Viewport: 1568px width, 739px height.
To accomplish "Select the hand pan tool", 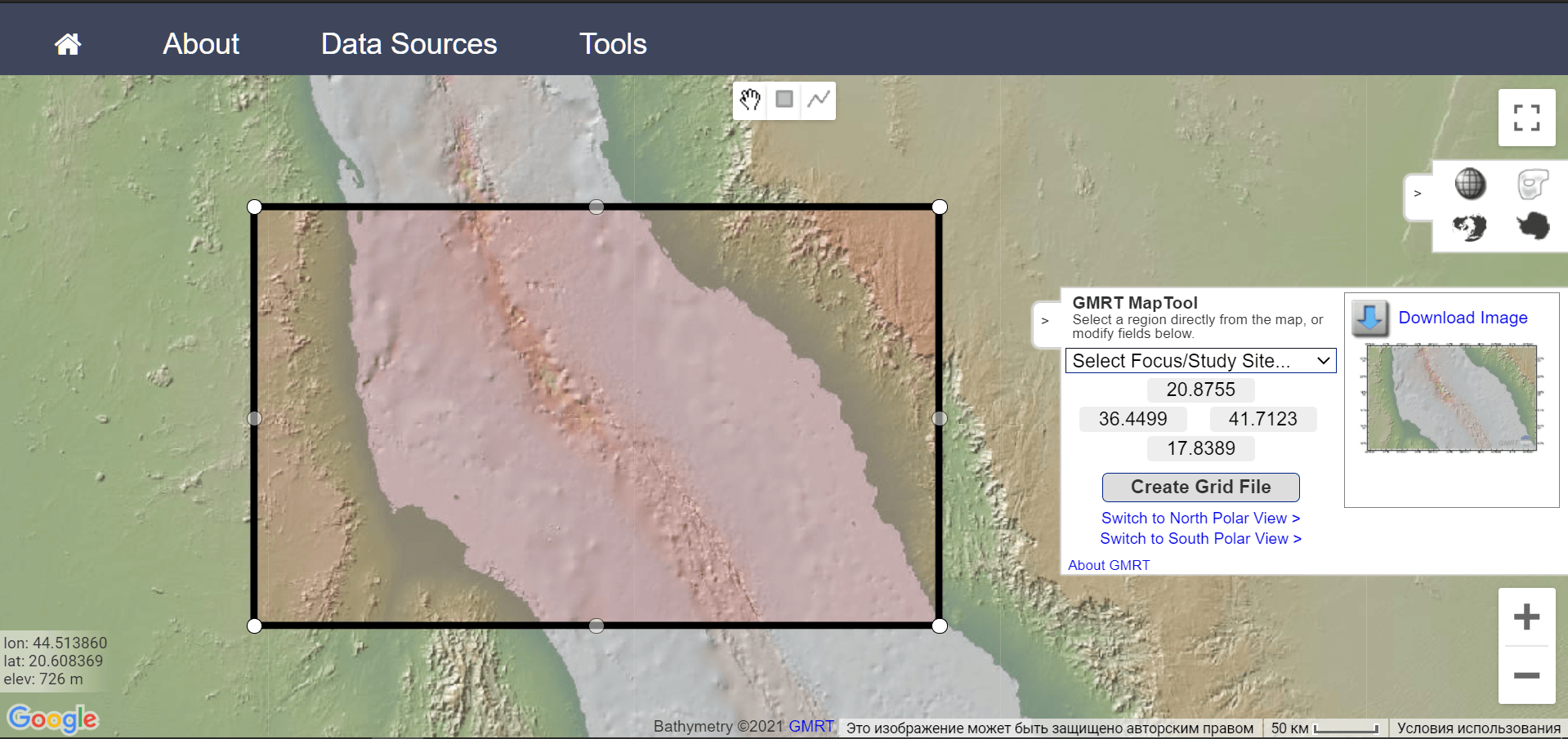I will point(750,100).
